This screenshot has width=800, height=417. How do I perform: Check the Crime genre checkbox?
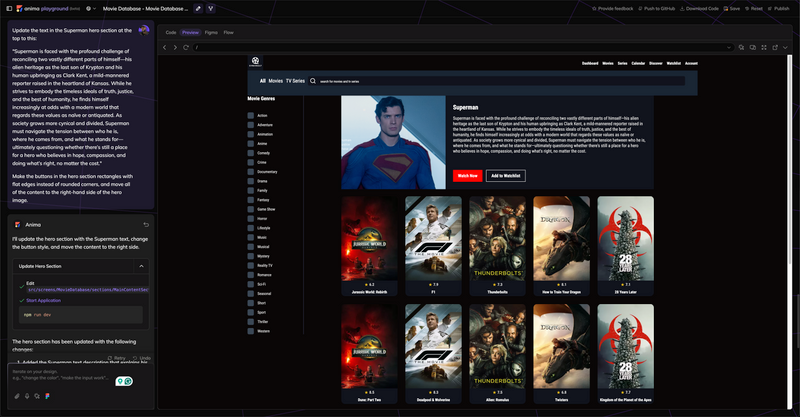point(251,162)
